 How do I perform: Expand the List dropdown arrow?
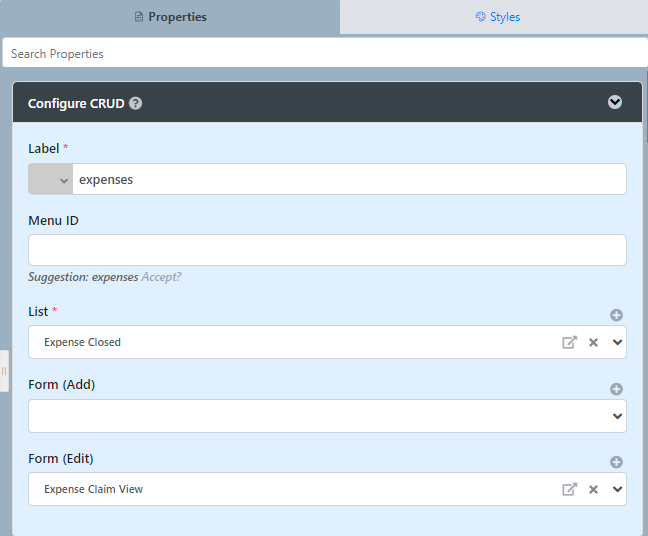click(617, 342)
